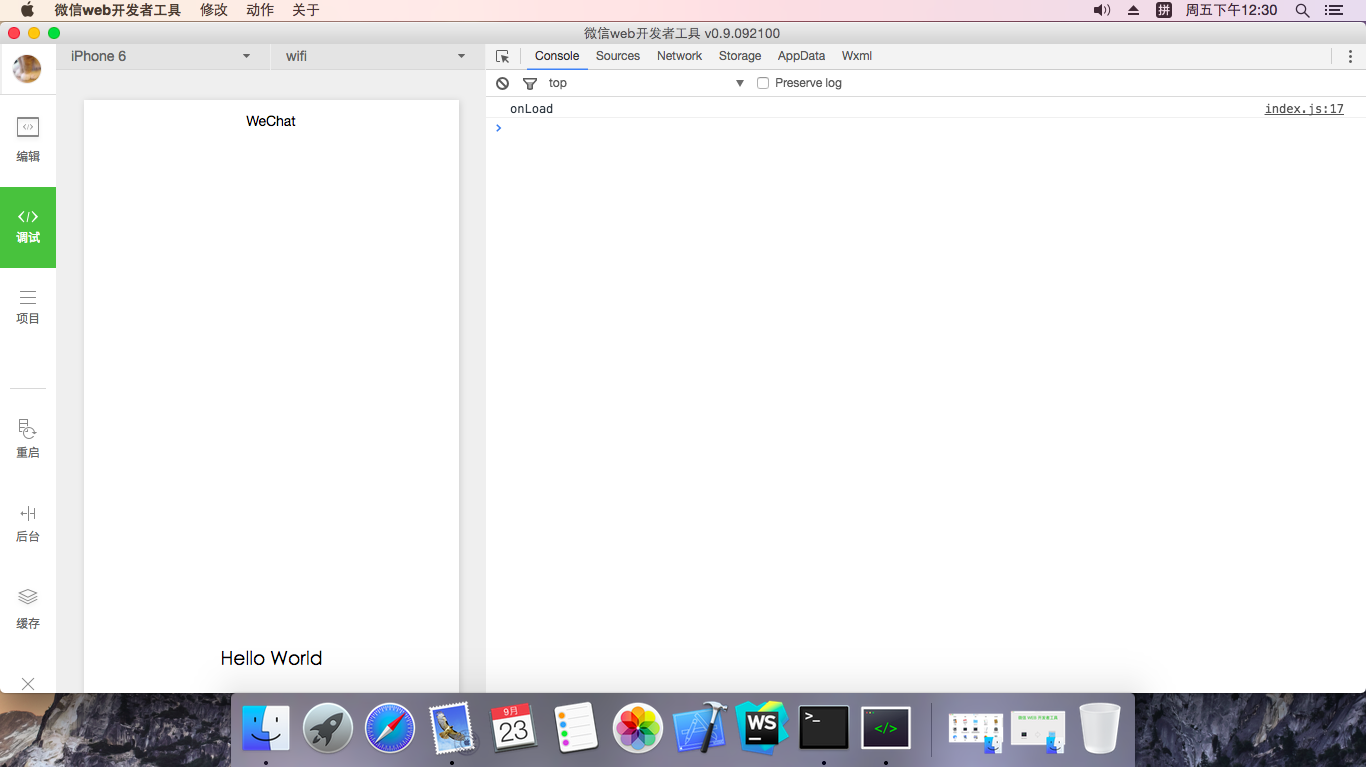Screen dimensions: 1366x767
Task: Open Calendar from the dock
Action: tap(514, 728)
